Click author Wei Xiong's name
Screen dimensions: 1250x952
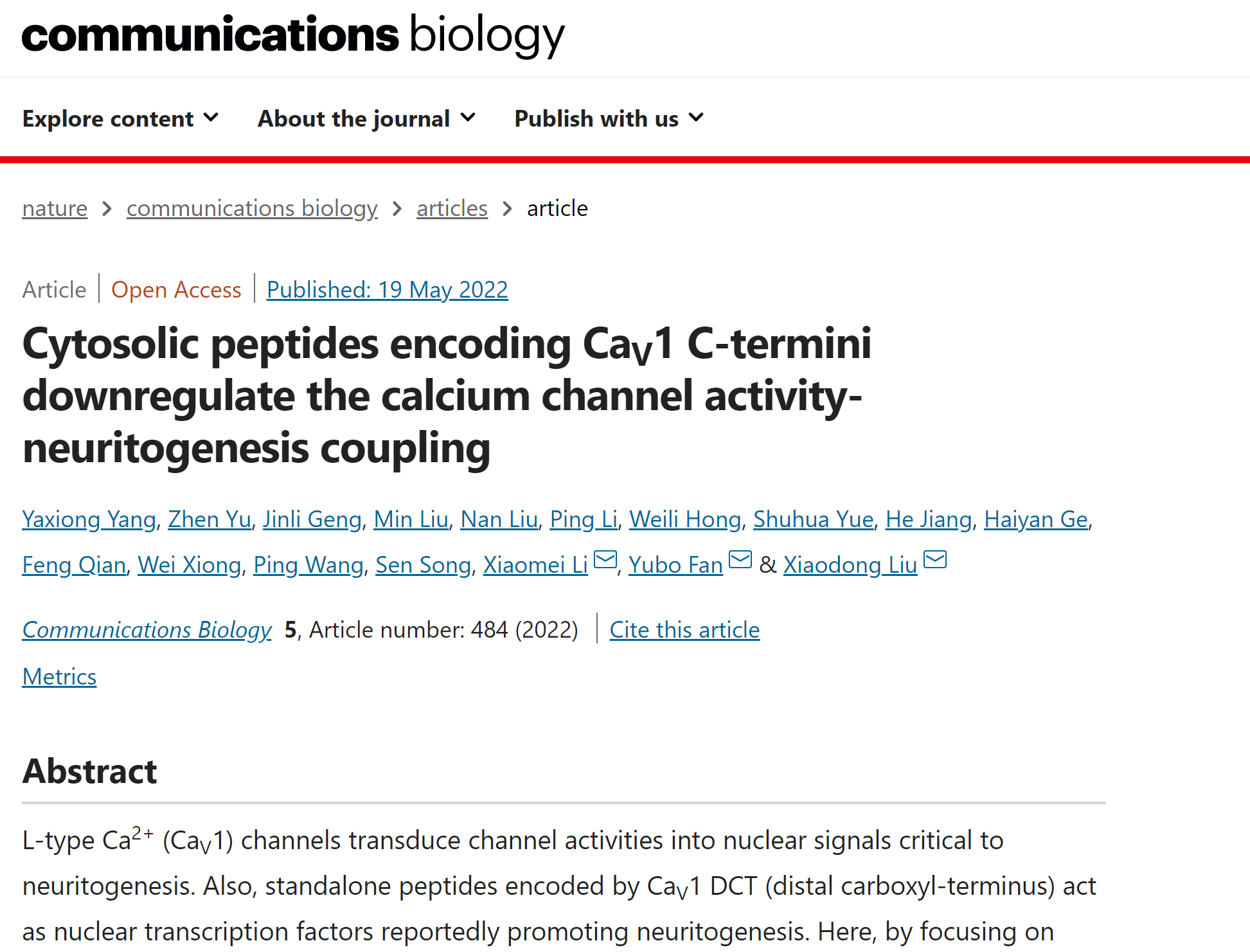(x=189, y=565)
